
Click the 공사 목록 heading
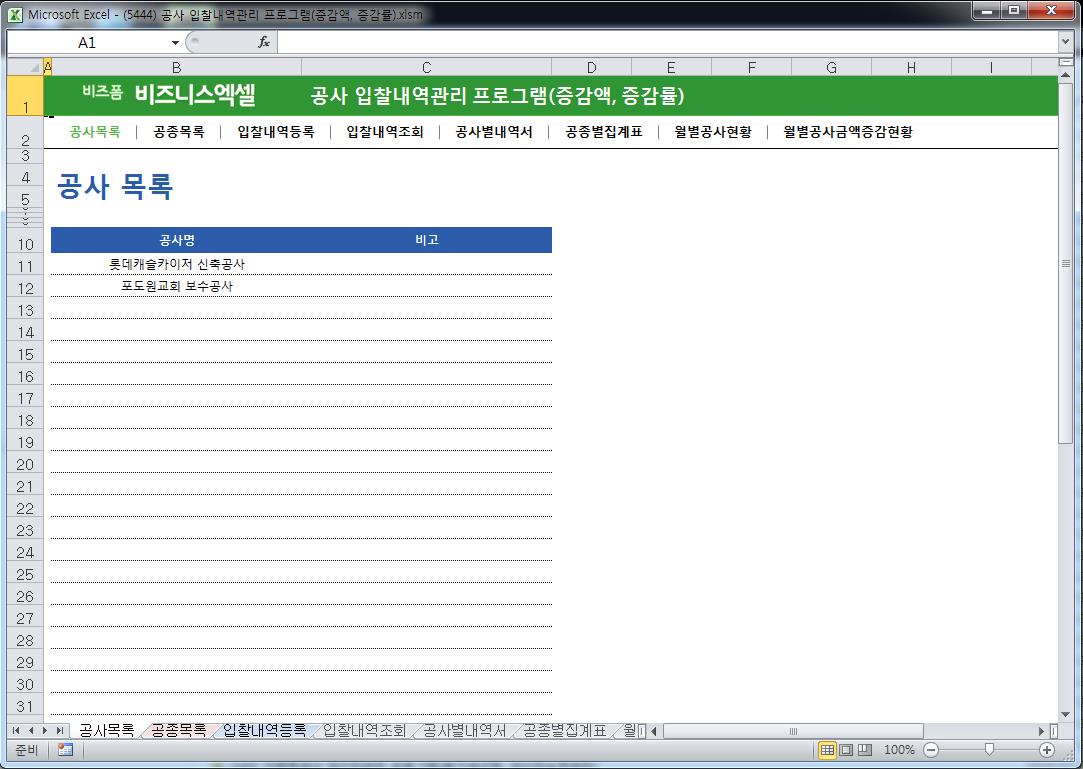(x=115, y=186)
